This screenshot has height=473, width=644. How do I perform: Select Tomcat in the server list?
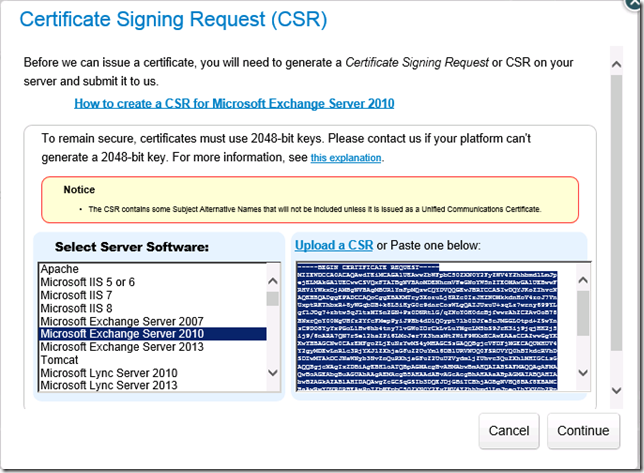(153, 360)
